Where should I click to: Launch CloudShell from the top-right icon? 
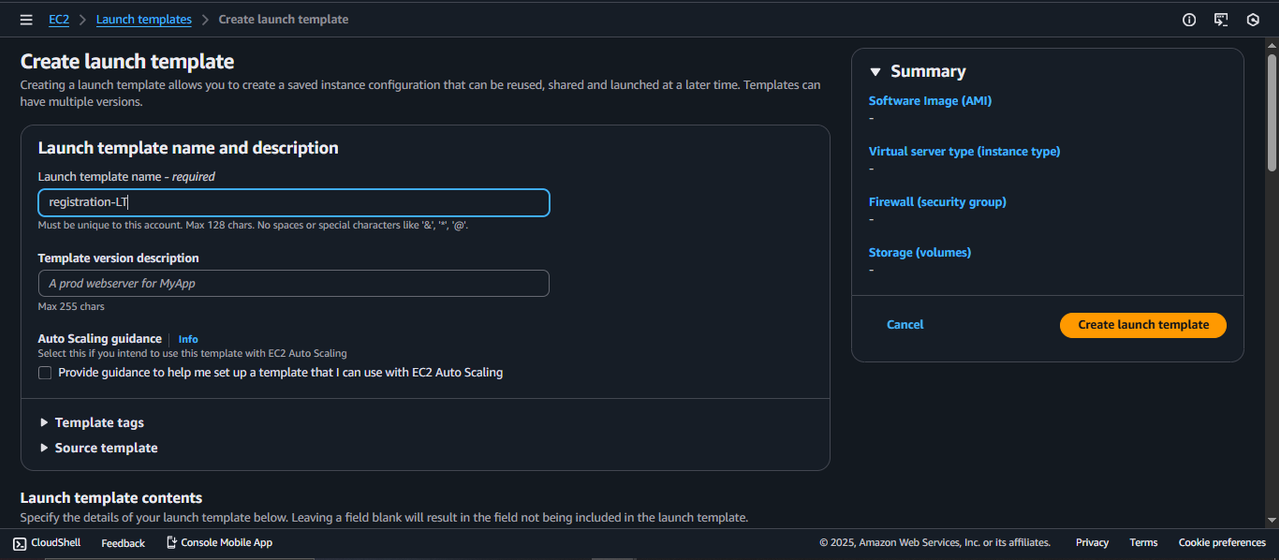pos(1221,20)
